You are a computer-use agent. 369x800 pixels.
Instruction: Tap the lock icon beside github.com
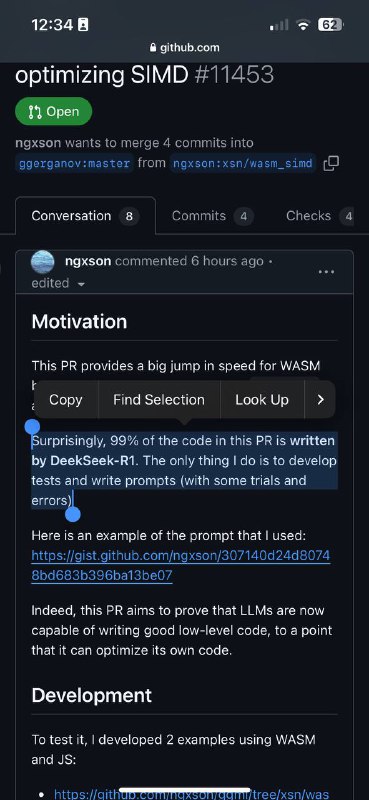coord(153,48)
